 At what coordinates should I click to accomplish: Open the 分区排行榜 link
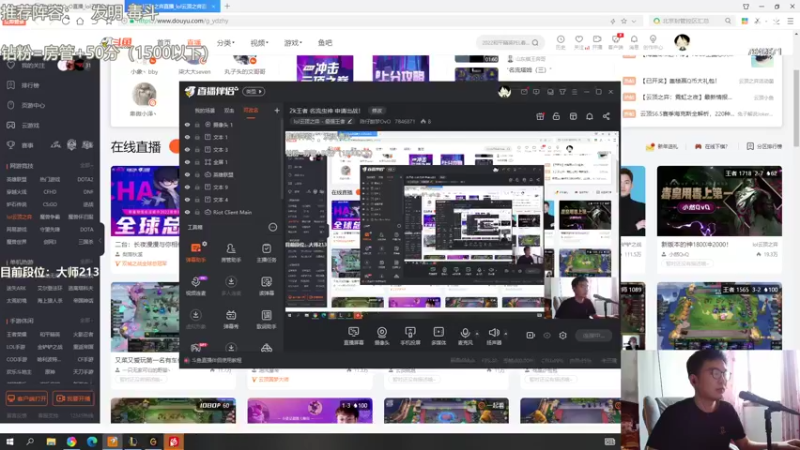764,146
